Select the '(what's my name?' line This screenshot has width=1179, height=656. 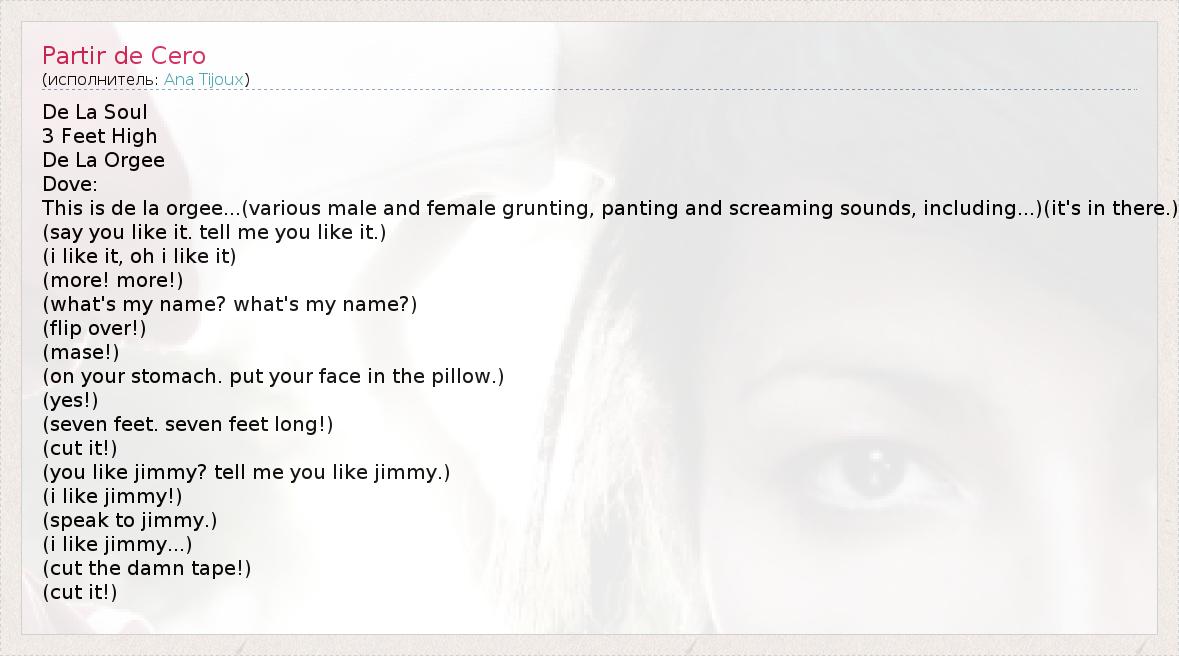click(x=230, y=304)
